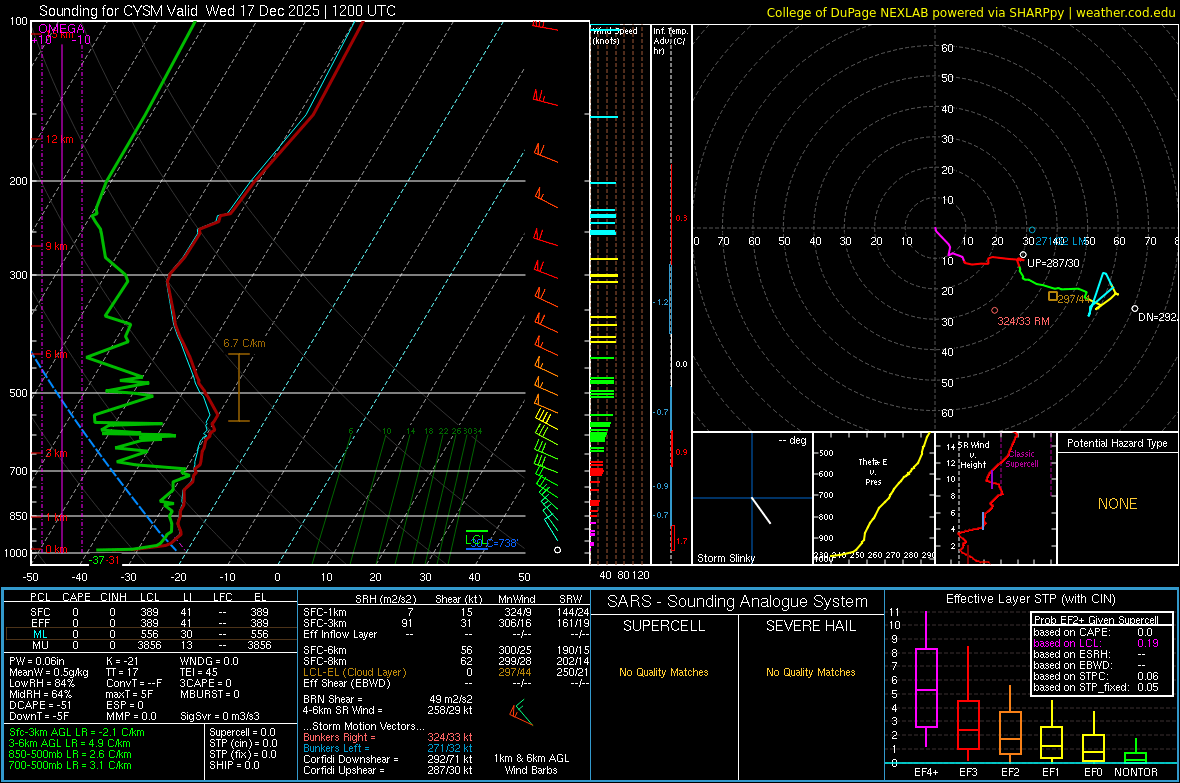Select the "SFC-1km" kinematics row
Screen dimensions: 1180x783
pyautogui.click(x=446, y=613)
